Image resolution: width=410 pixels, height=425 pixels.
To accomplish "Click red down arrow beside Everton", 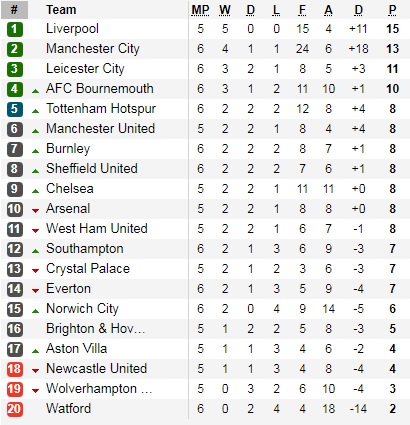I will coord(35,291).
